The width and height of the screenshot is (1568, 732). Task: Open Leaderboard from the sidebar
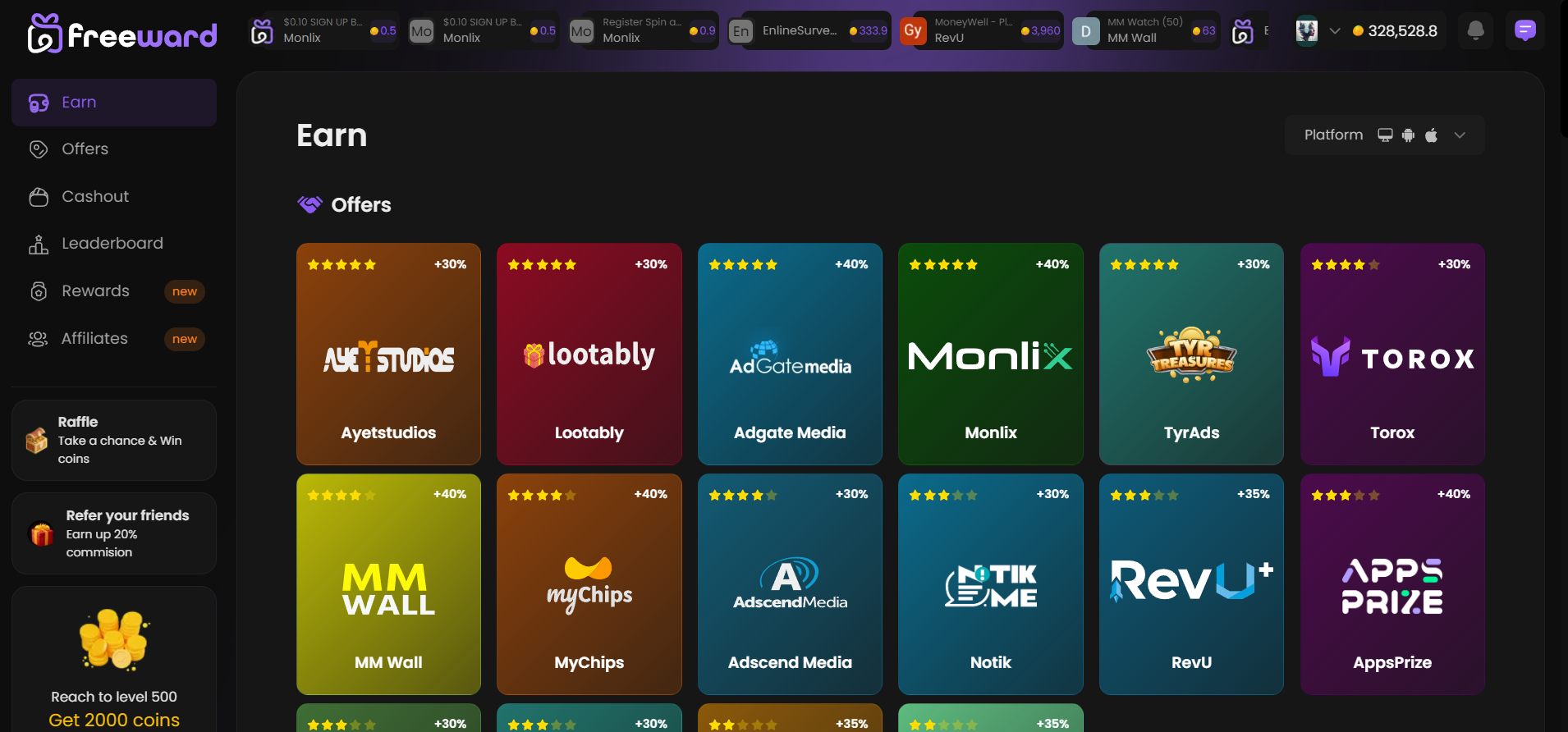coord(114,244)
